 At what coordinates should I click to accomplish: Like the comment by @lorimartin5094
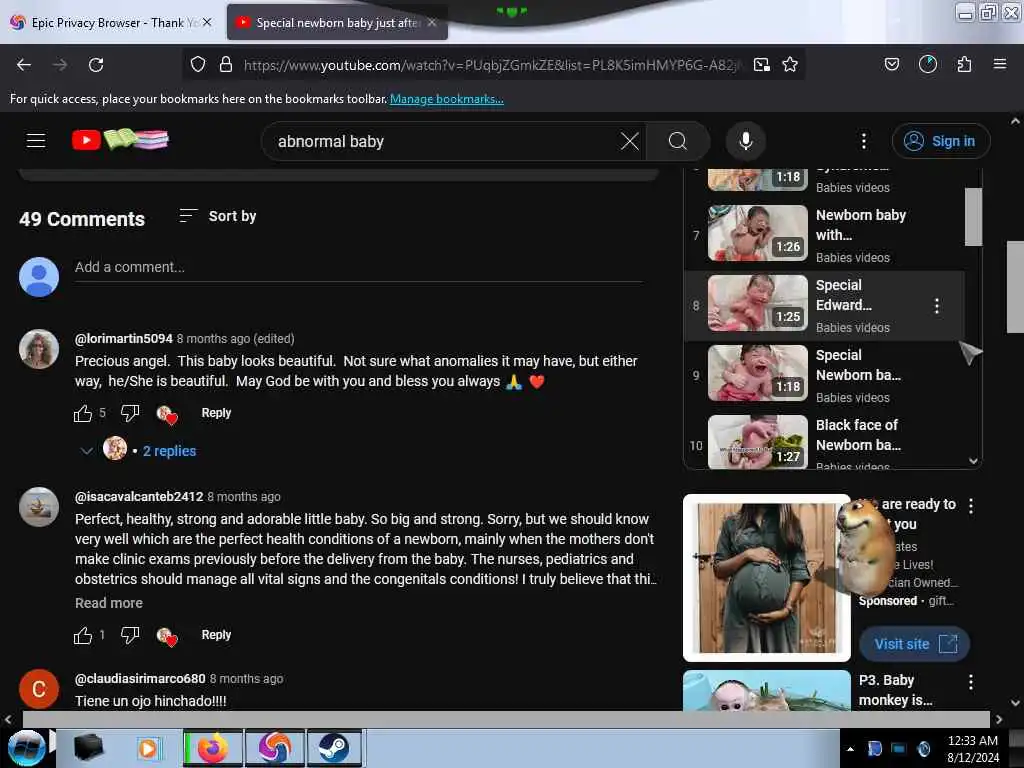pos(83,413)
